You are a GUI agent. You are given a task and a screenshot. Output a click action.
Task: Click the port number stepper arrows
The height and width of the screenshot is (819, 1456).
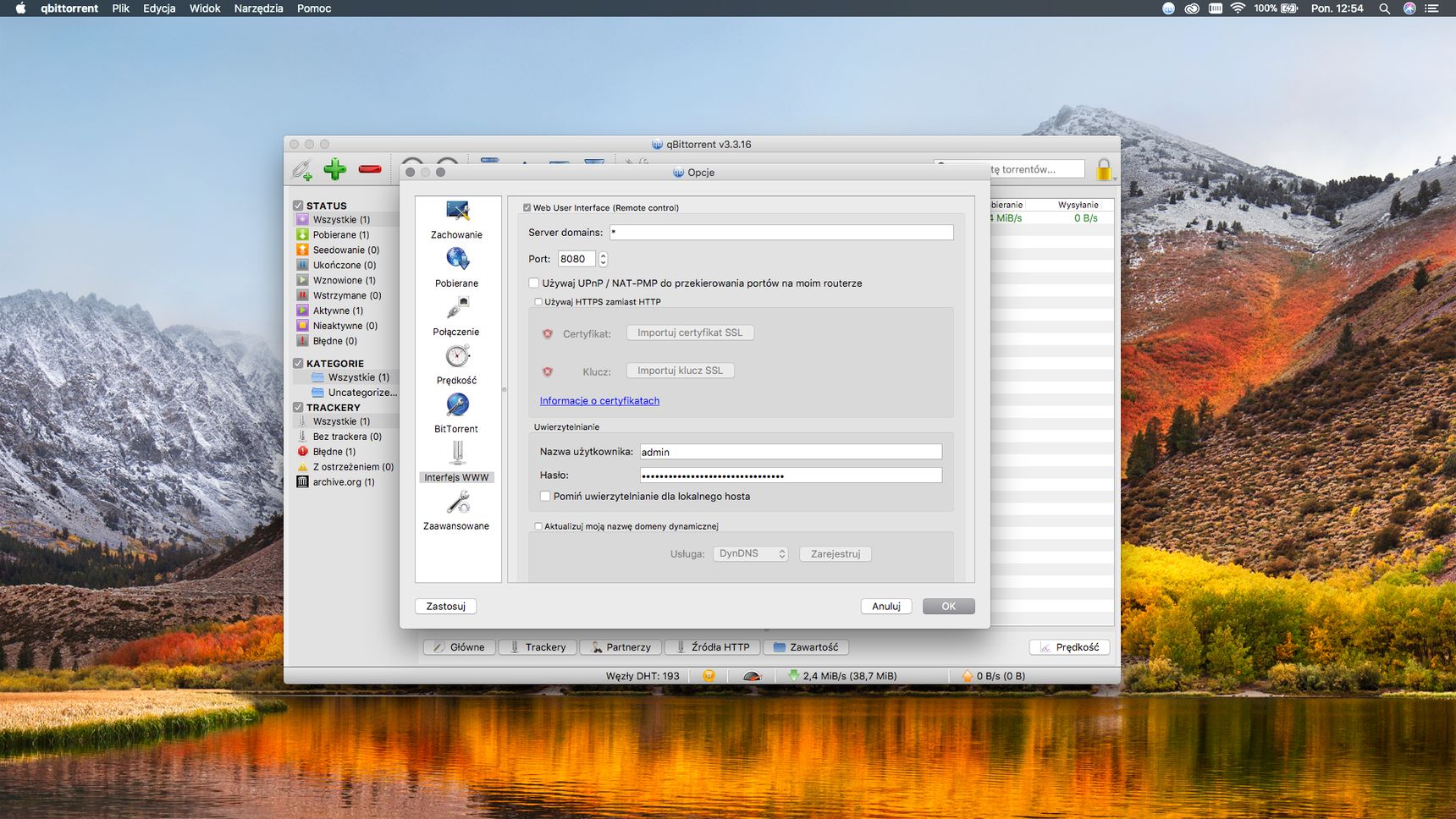pos(603,259)
